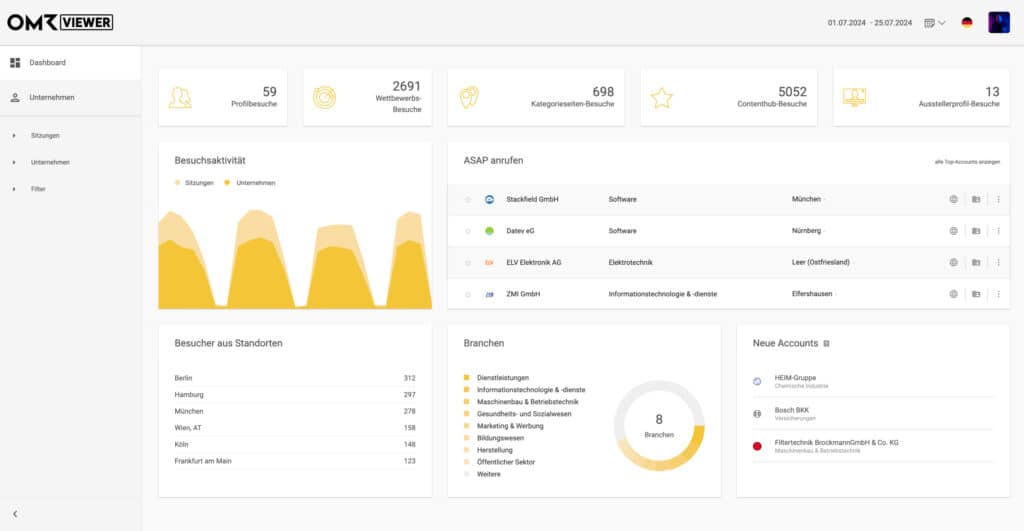The image size is (1024, 531).
Task: Click 'alle Top-Accounts anzeigen' link
Action: pyautogui.click(x=966, y=162)
